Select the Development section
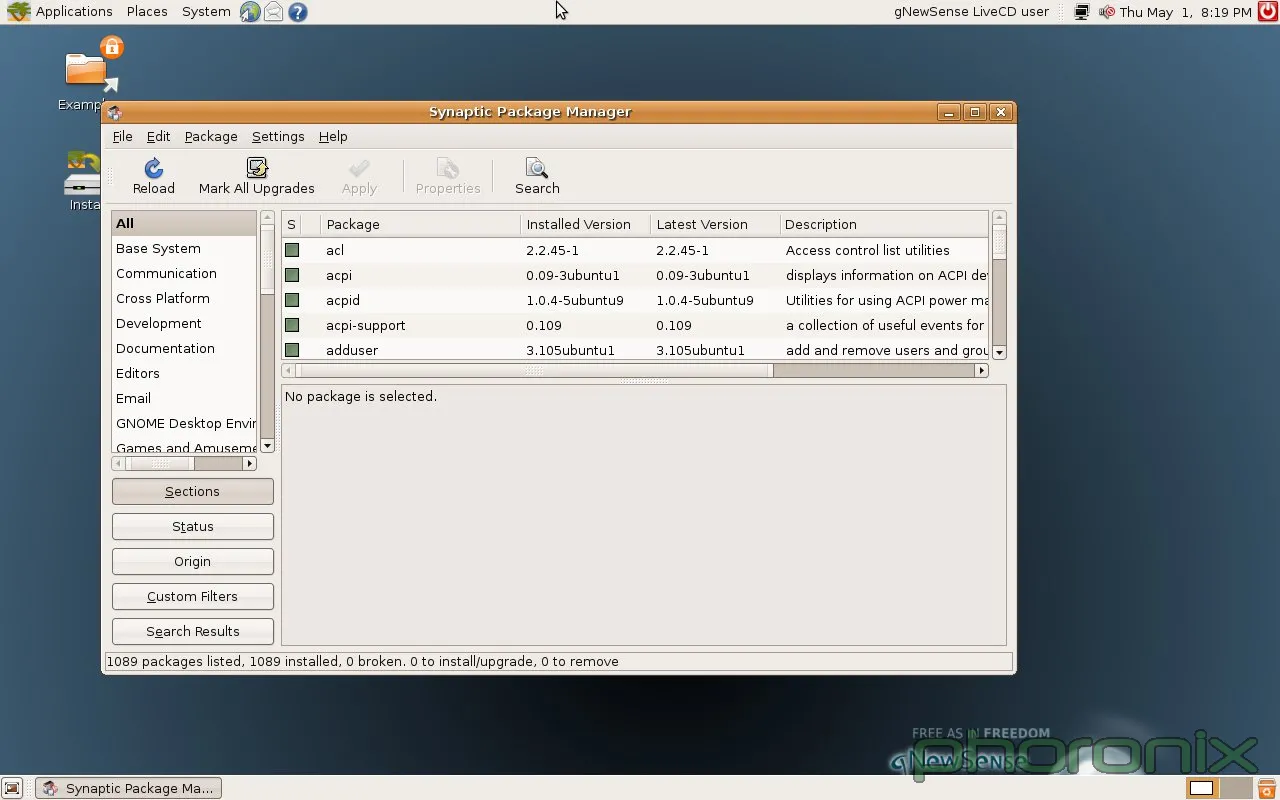This screenshot has height=800, width=1280. [185, 323]
